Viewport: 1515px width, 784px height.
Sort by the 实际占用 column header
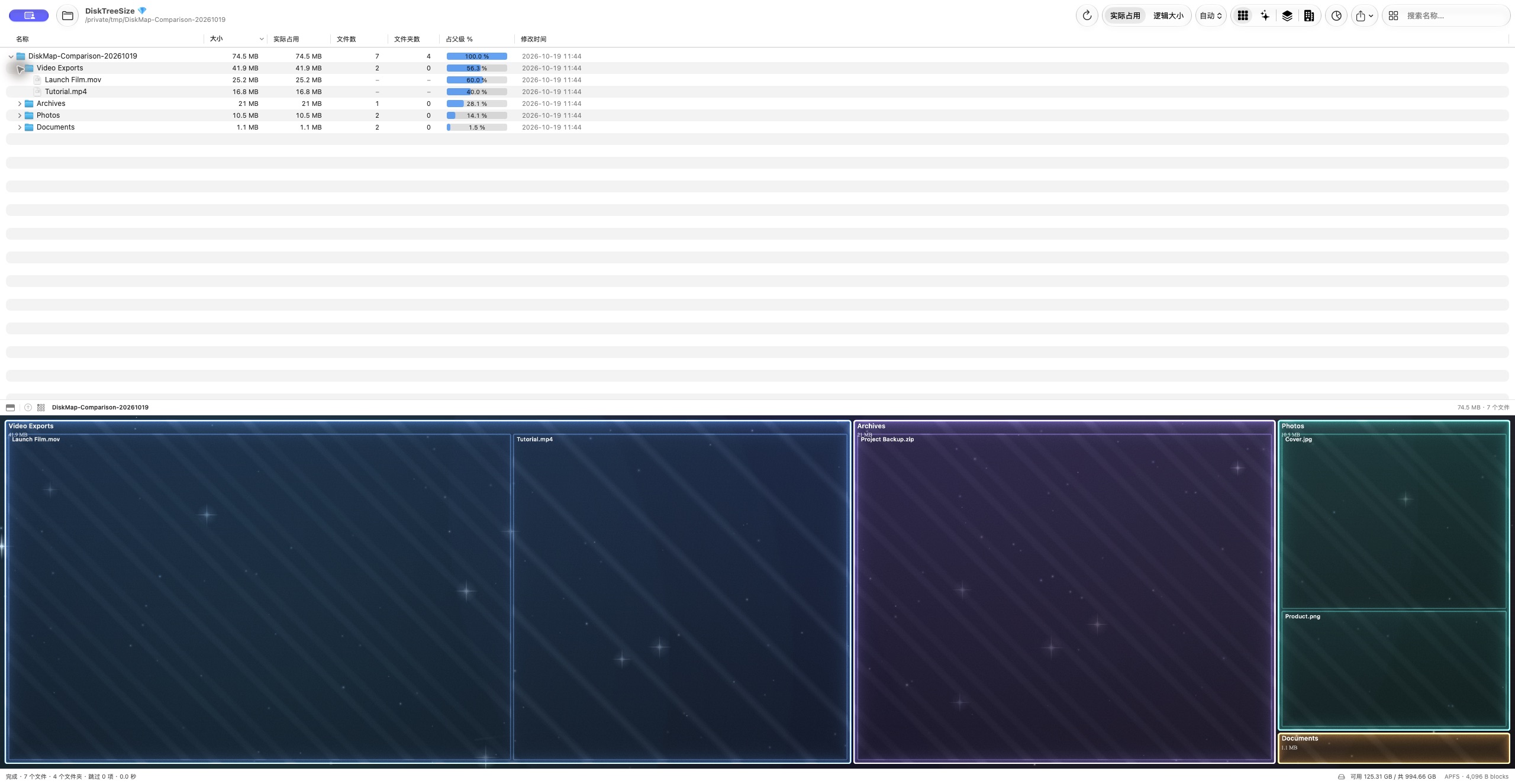point(298,39)
